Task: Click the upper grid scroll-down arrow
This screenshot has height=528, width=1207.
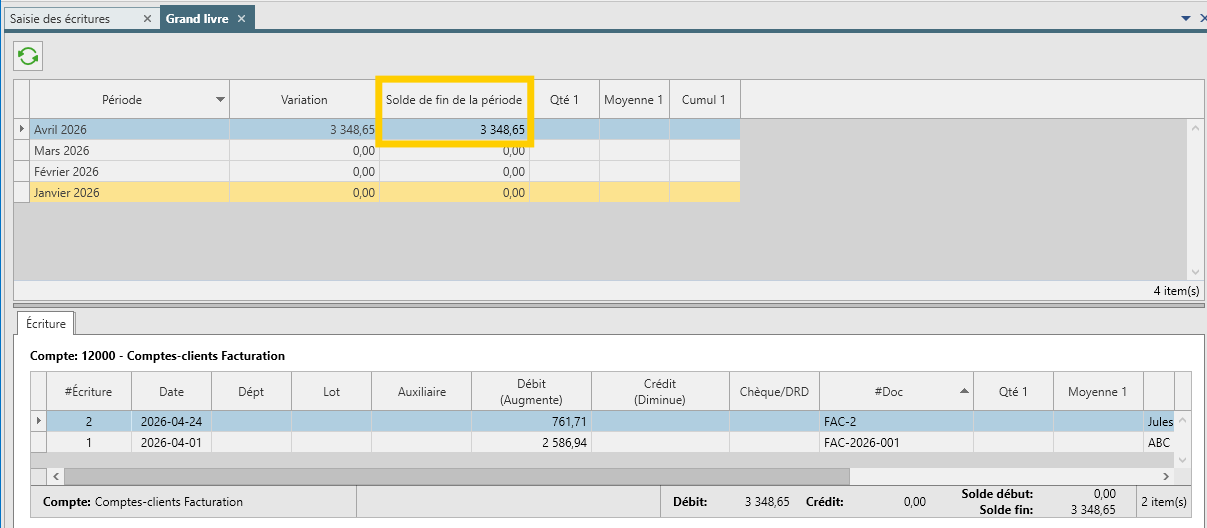Action: (x=1196, y=272)
